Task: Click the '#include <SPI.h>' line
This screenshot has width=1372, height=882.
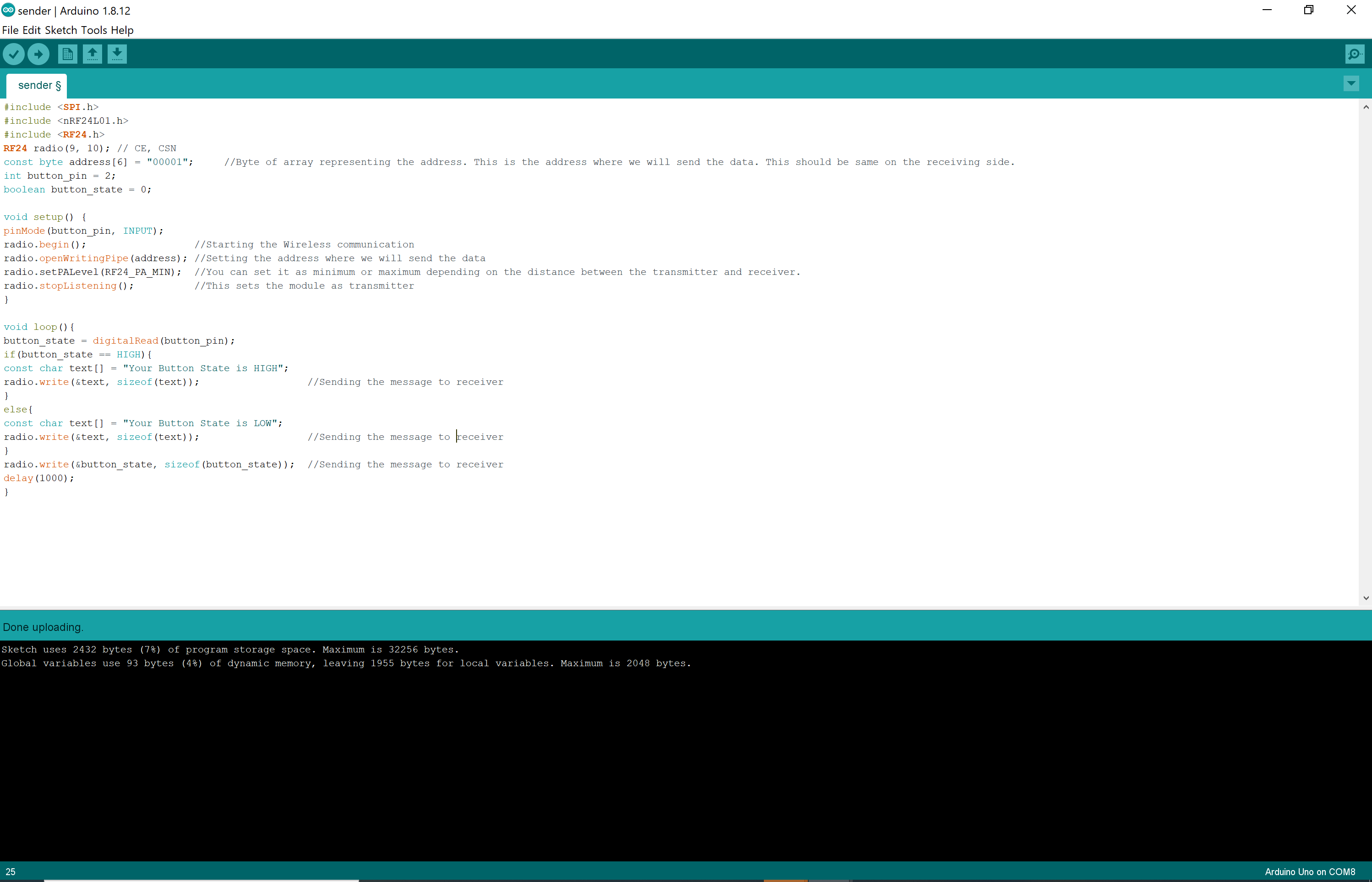Action: [x=51, y=107]
